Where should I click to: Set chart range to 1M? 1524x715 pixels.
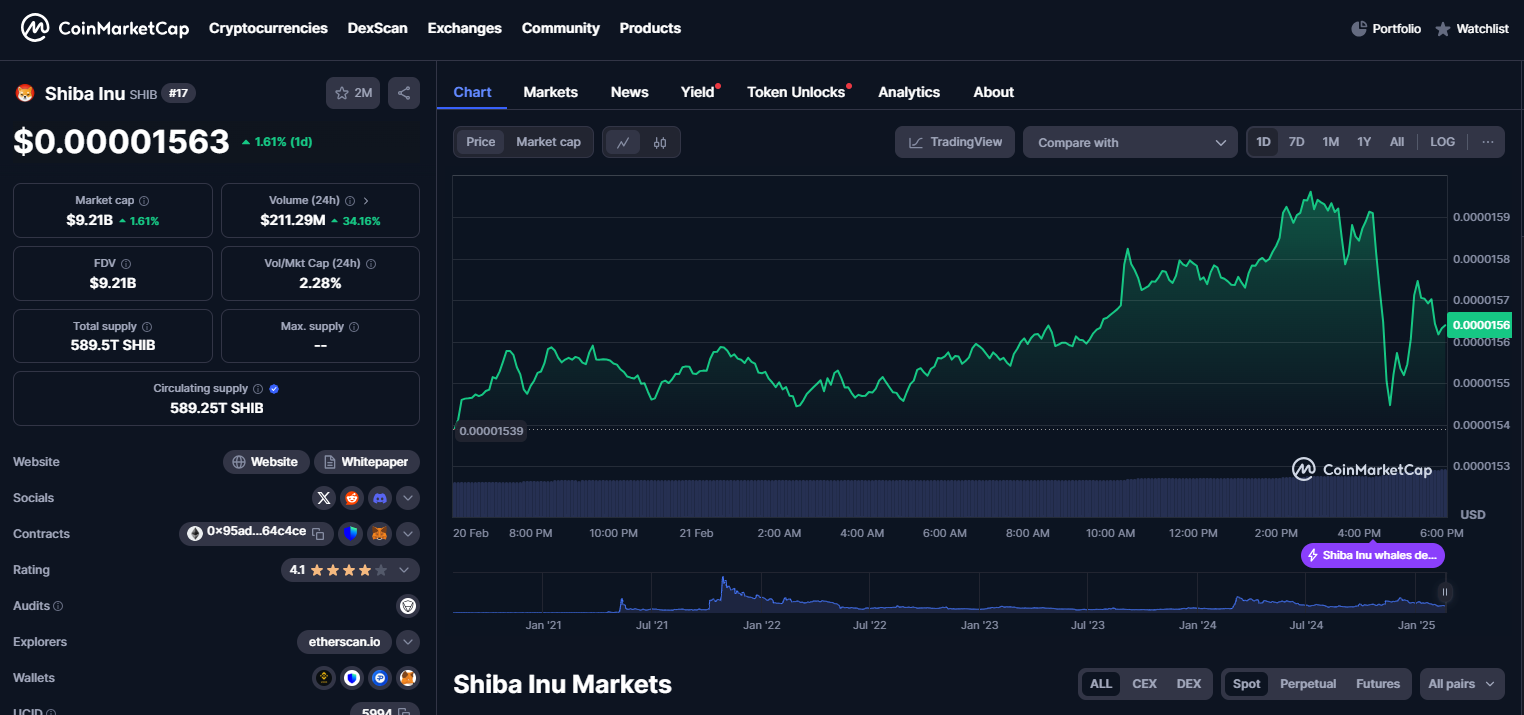[x=1331, y=142]
